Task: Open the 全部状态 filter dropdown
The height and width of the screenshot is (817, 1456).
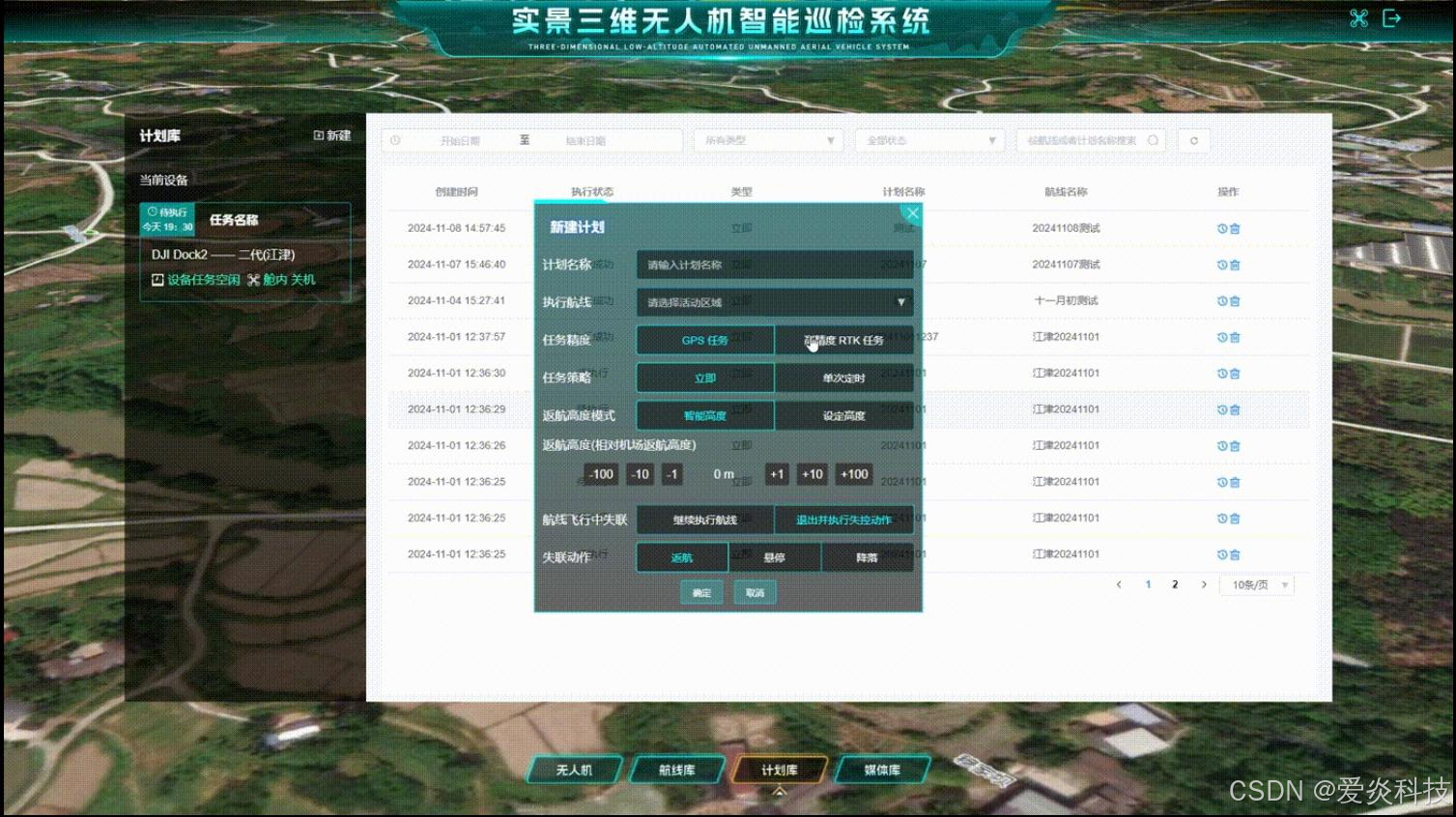Action: (929, 141)
